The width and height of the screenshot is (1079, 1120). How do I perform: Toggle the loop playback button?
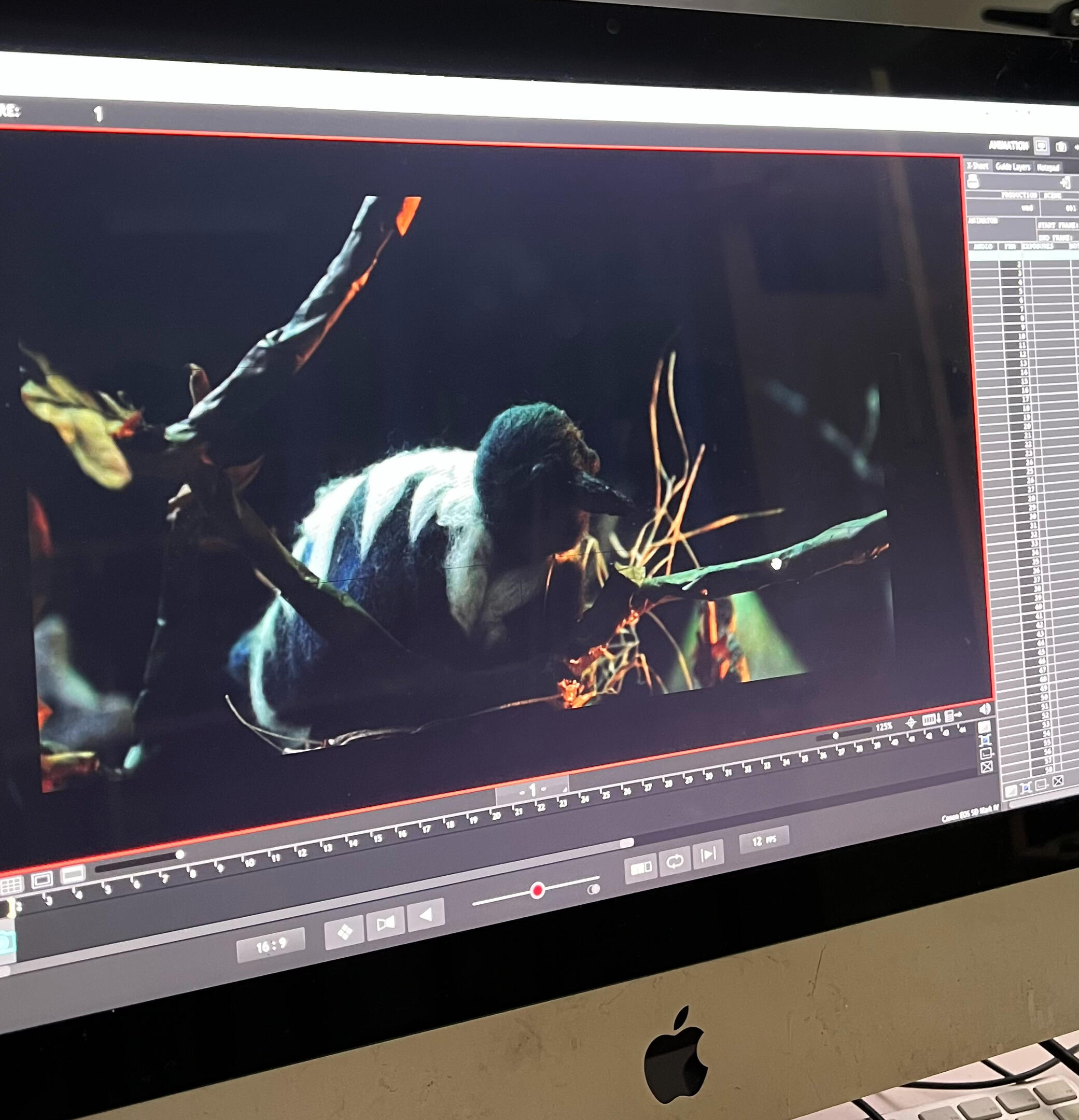pyautogui.click(x=675, y=861)
